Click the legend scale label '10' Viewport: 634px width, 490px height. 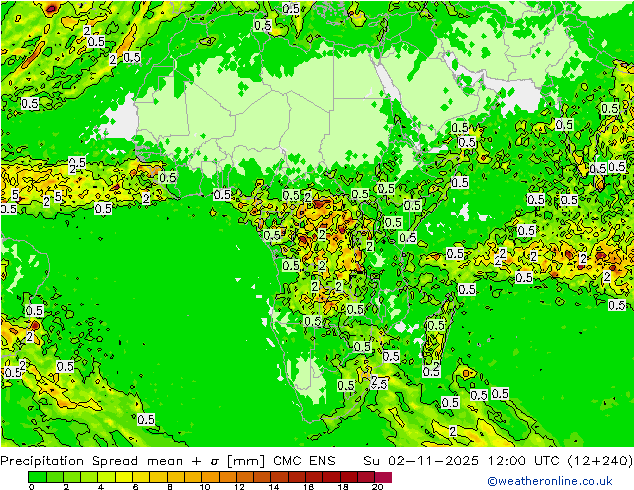coord(205,487)
